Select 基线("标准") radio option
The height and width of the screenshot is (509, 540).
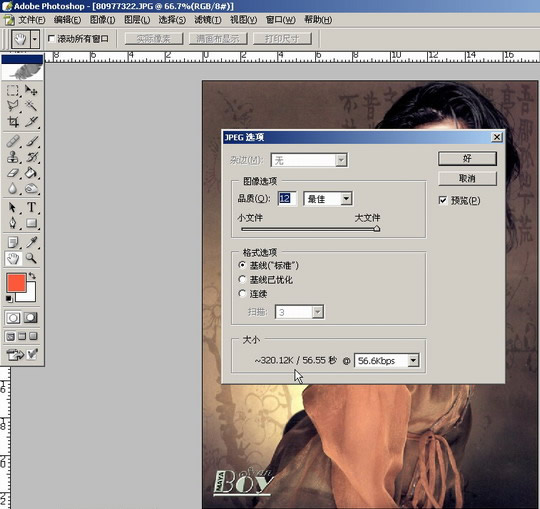click(x=242, y=265)
